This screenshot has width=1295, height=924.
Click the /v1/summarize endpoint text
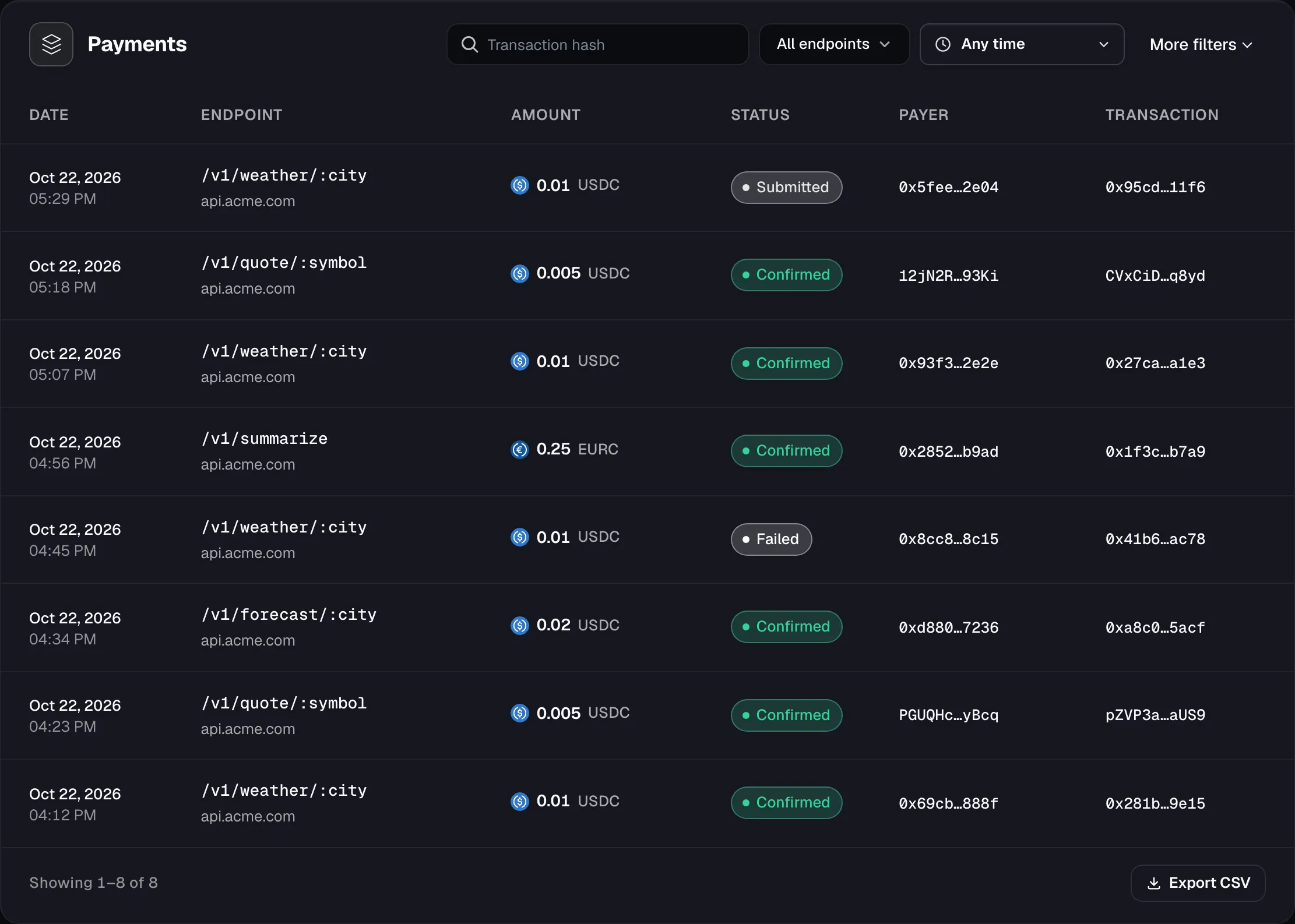click(x=264, y=439)
